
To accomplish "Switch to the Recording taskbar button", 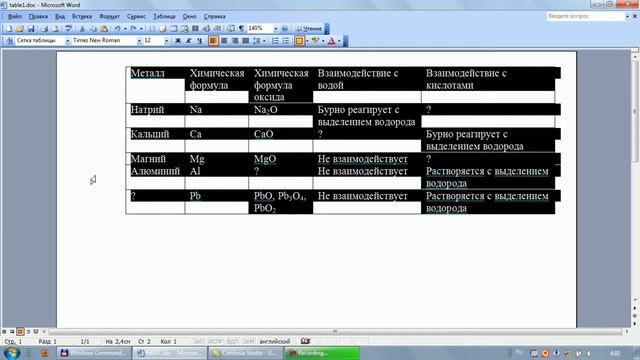I will click(x=322, y=353).
